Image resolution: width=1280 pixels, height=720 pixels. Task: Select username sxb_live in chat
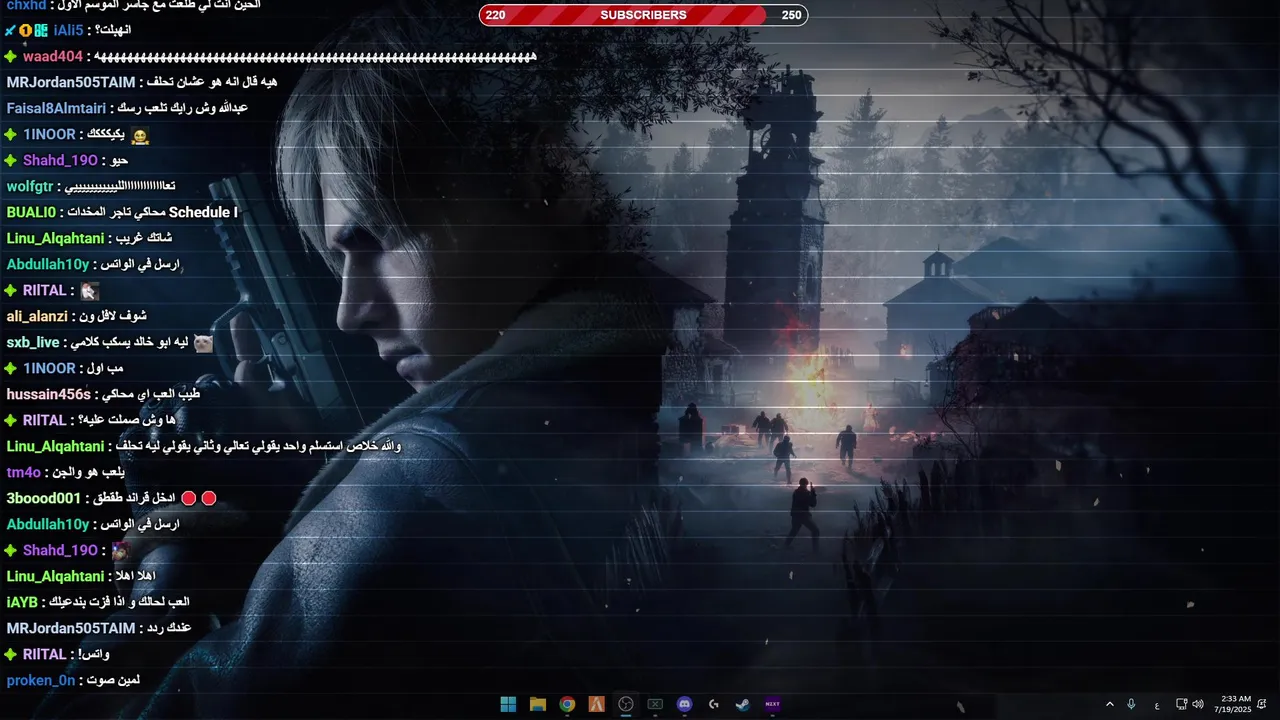[x=33, y=342]
